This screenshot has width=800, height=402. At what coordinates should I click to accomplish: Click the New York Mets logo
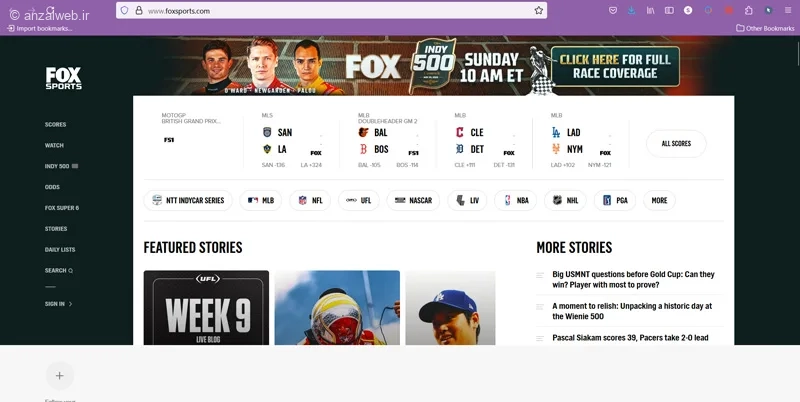pos(556,149)
